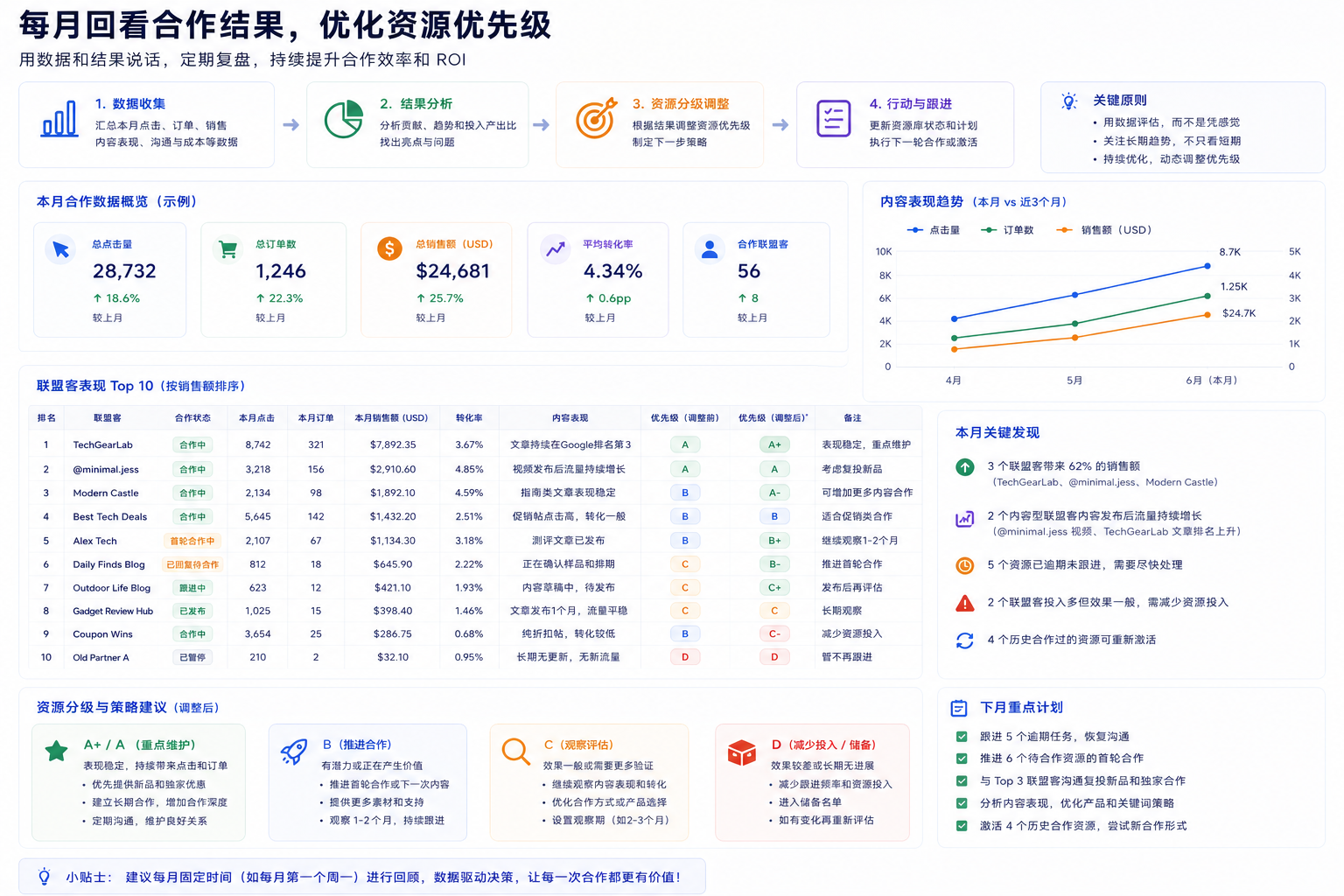
Task: Click the red warning triangle icon
Action: pos(964,603)
